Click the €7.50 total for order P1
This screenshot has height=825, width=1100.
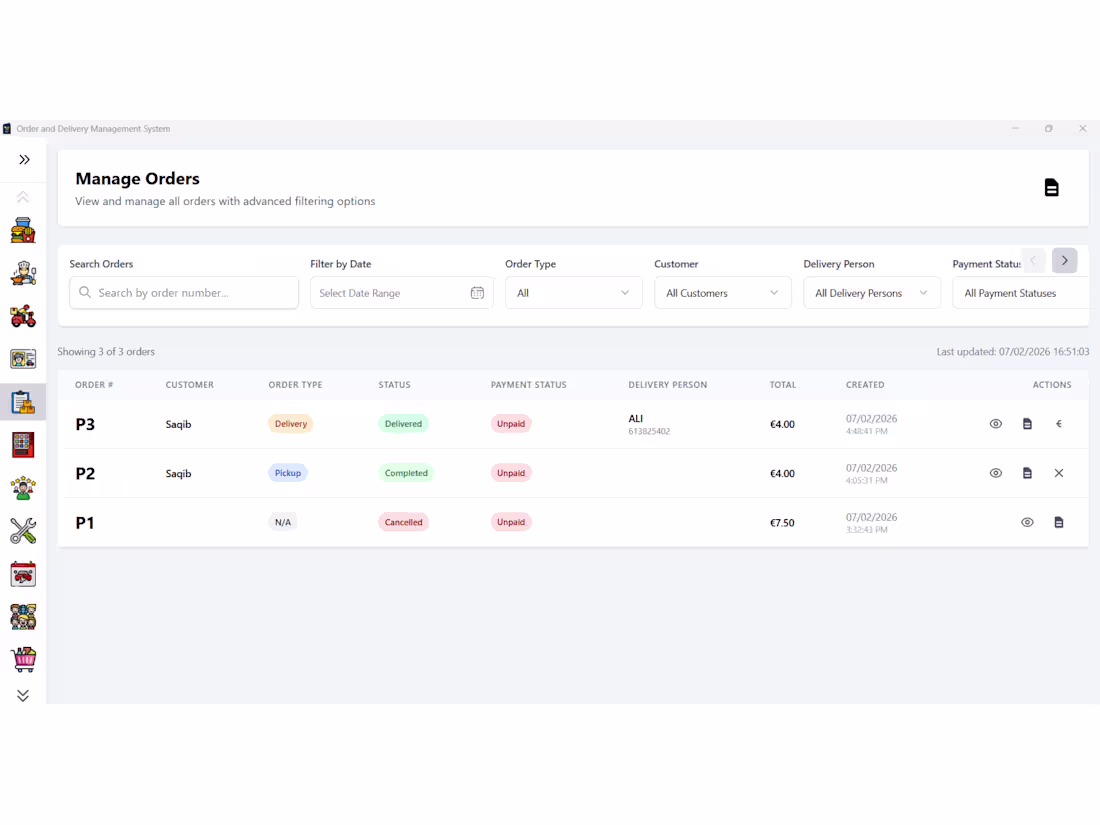(782, 523)
